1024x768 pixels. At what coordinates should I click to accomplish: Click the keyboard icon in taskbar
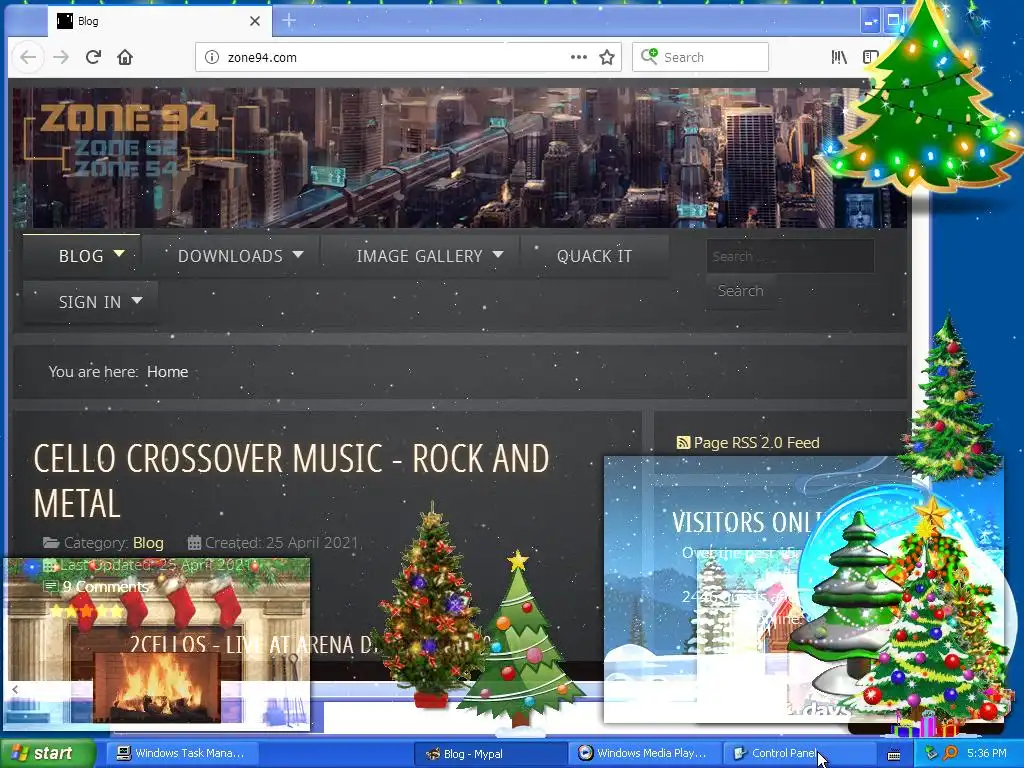894,754
